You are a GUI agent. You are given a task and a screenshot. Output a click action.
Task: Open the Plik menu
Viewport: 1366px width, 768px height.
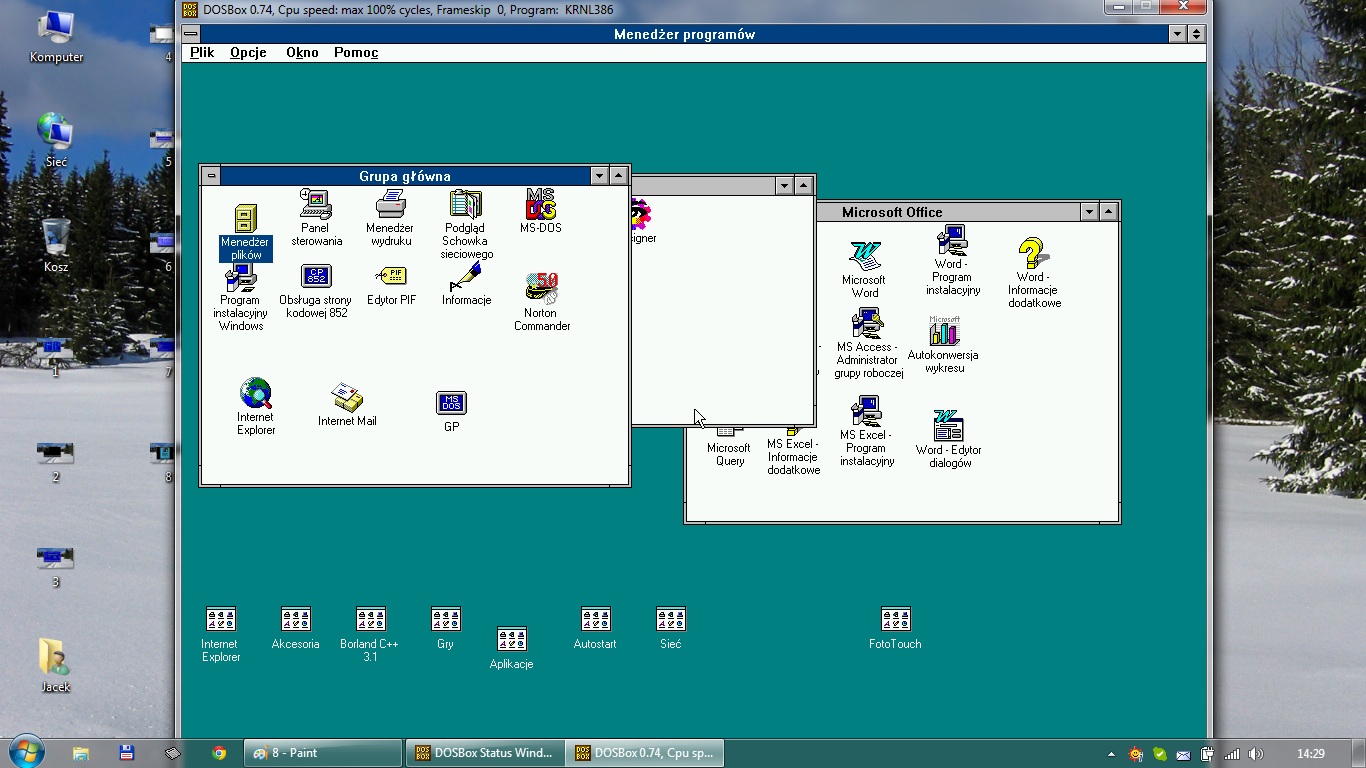(x=201, y=52)
